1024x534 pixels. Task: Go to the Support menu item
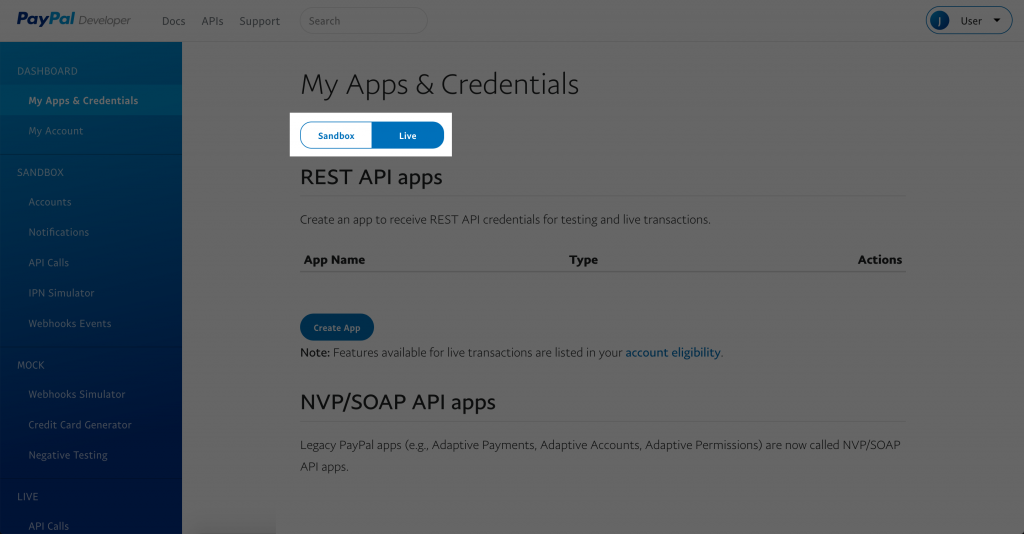(x=259, y=21)
